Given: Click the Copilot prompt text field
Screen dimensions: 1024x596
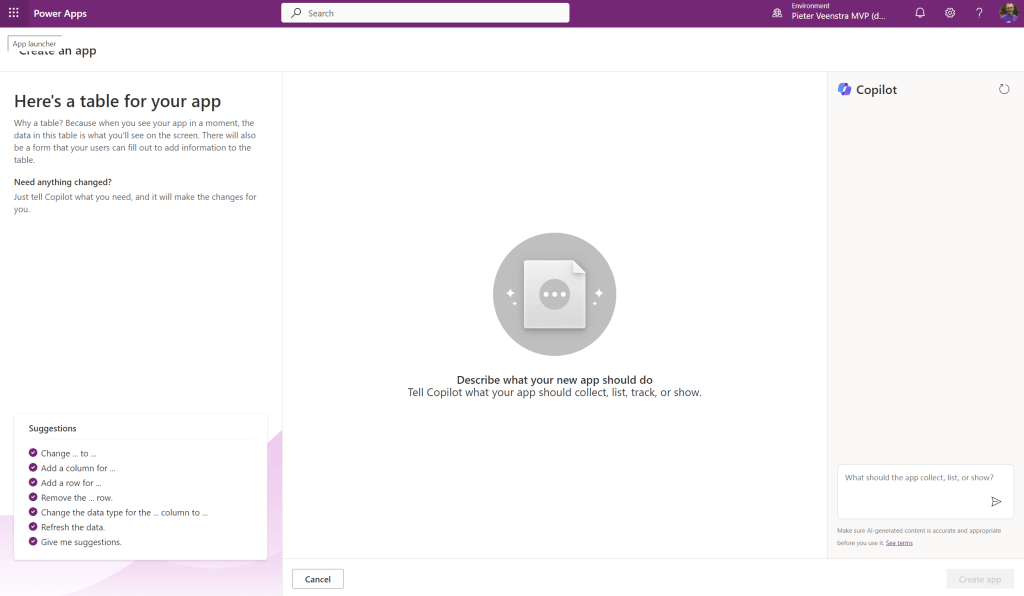Looking at the screenshot, I should point(925,491).
